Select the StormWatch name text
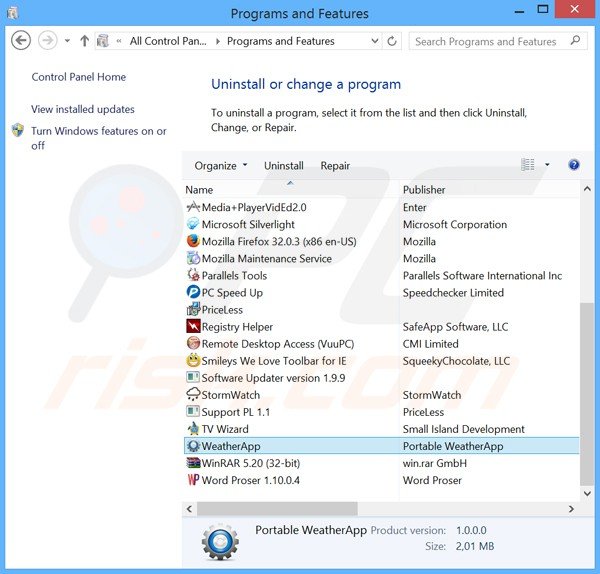The image size is (600, 574). point(230,395)
